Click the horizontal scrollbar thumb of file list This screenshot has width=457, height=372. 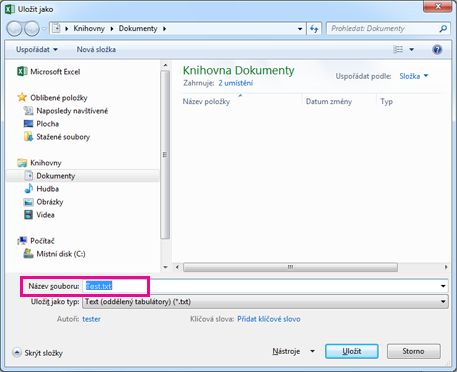(x=290, y=267)
